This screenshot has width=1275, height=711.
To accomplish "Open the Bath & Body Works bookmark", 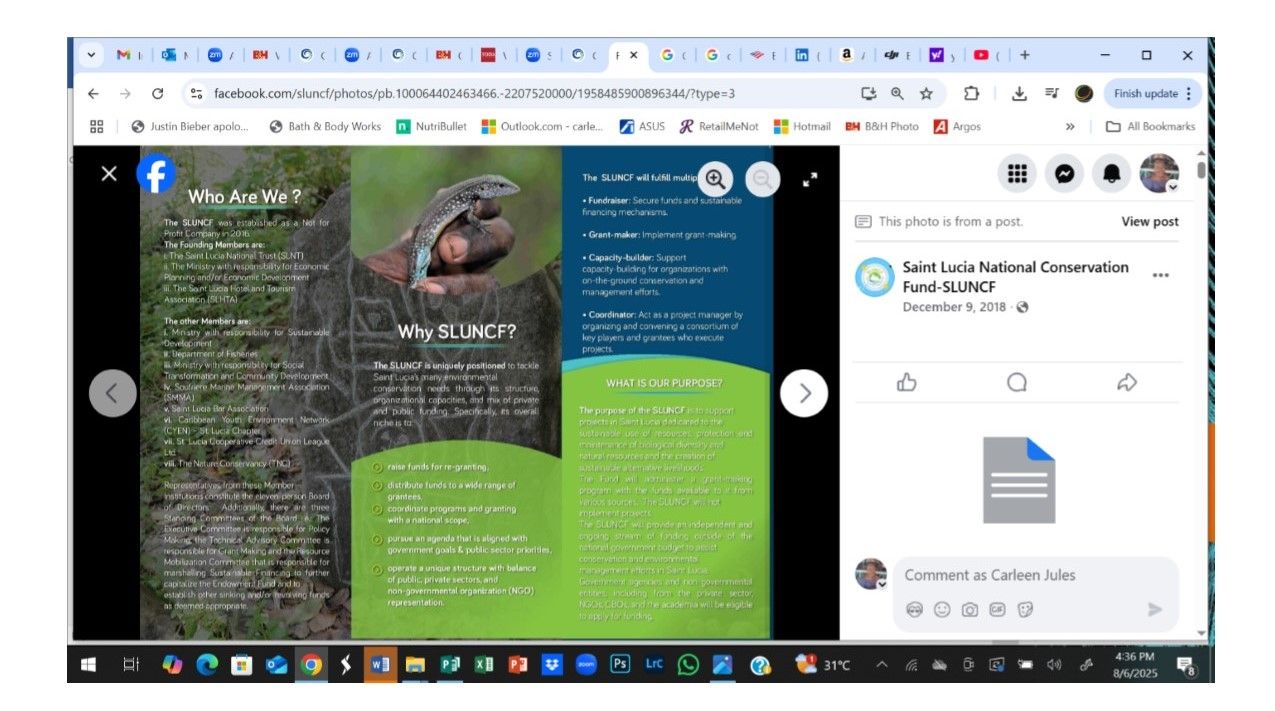I will coord(325,126).
